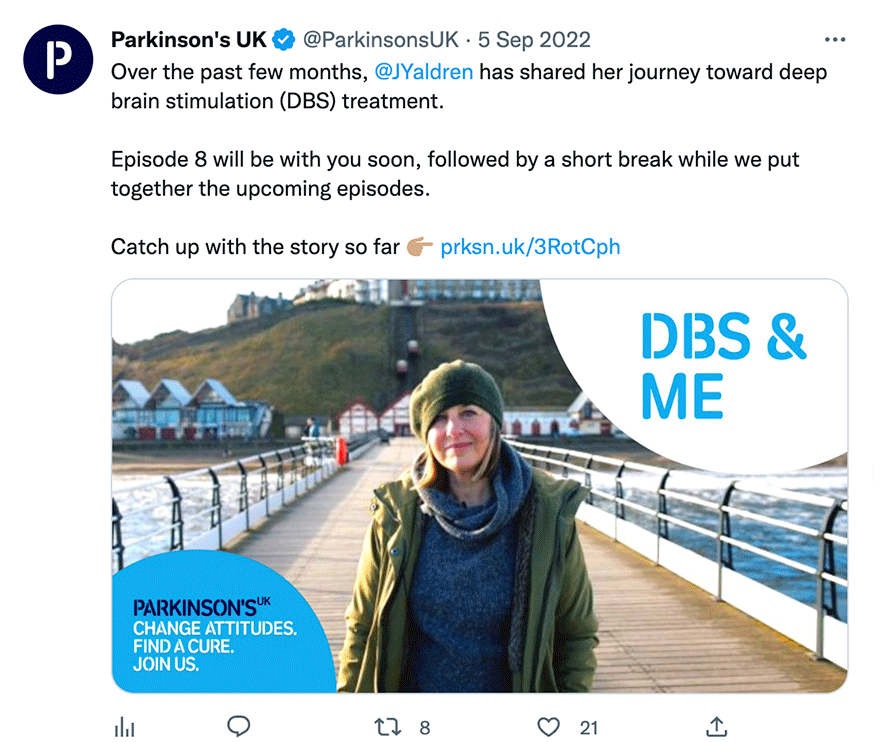Open the share tweet icon
Screen dimensions: 886x742
tap(716, 727)
